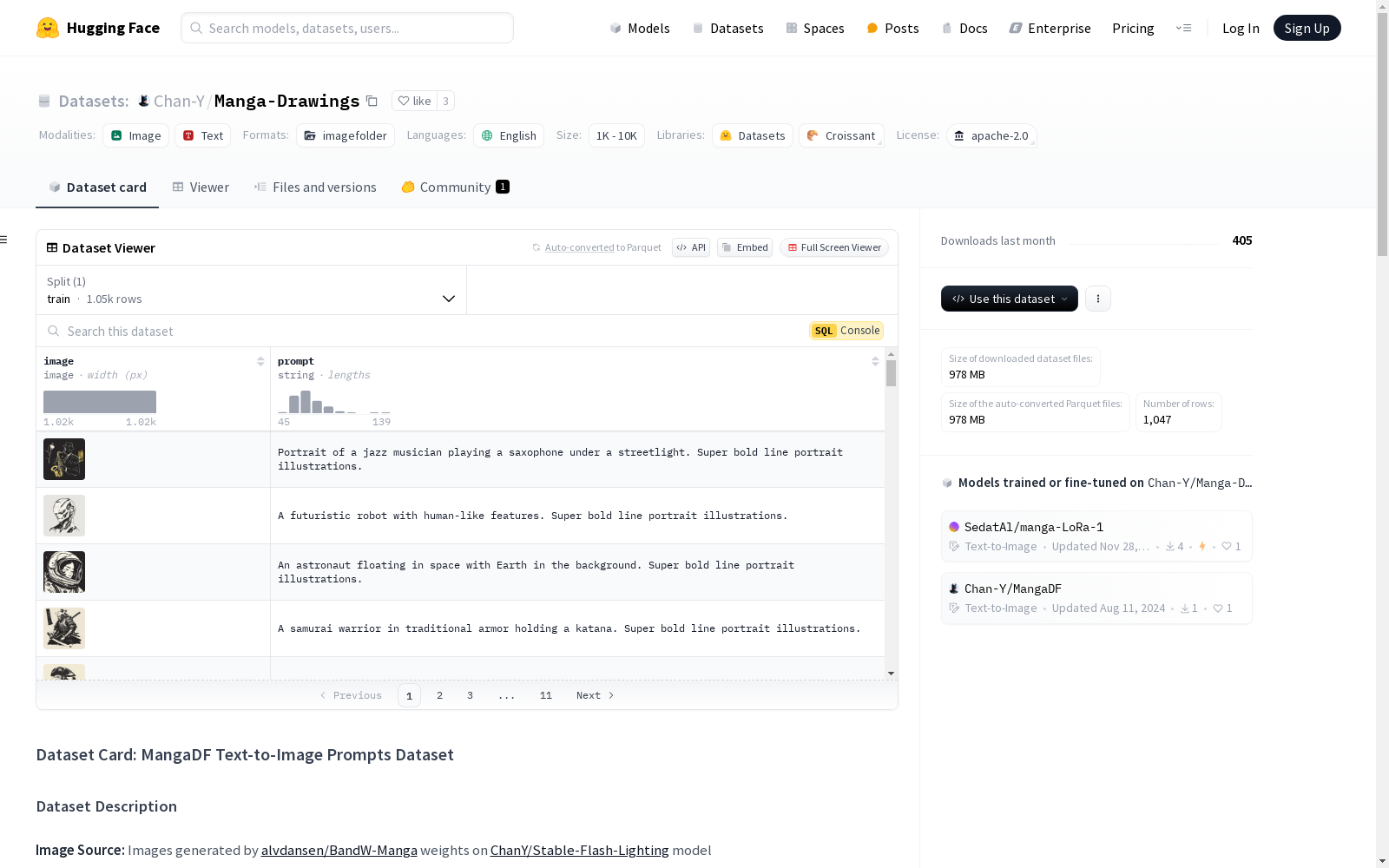Open the Viewer tab
The image size is (1389, 868).
pyautogui.click(x=201, y=187)
